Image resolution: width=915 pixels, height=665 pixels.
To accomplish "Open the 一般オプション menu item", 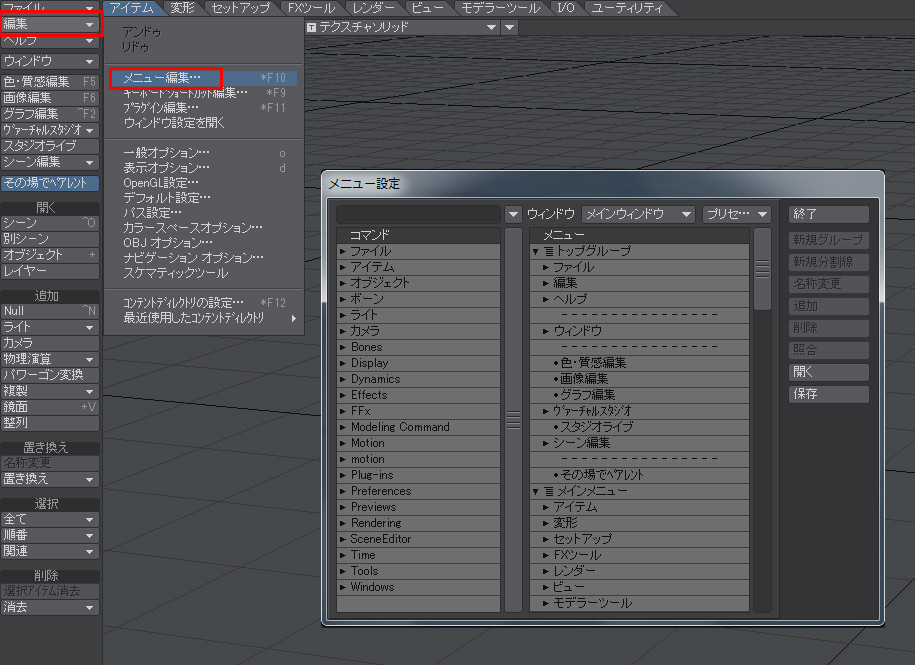I will pos(166,153).
